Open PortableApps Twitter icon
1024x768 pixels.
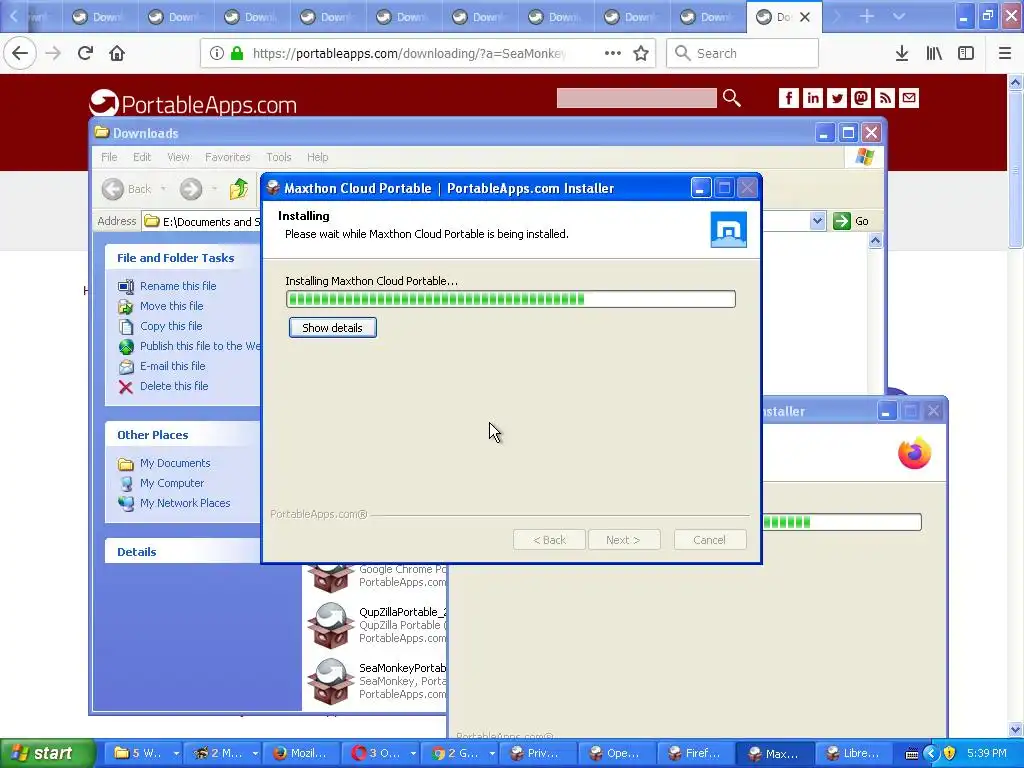pos(837,98)
